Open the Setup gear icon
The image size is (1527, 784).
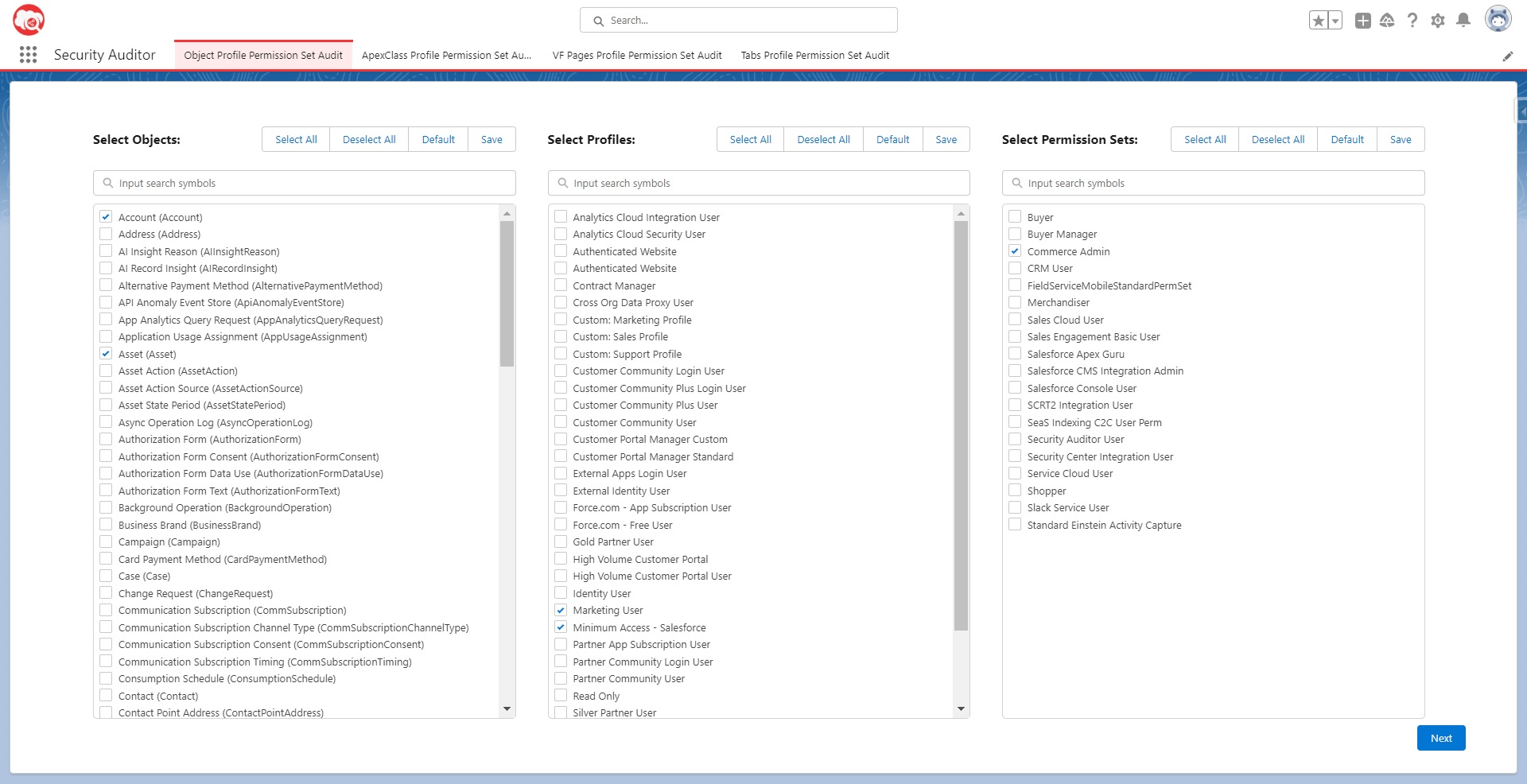1438,21
